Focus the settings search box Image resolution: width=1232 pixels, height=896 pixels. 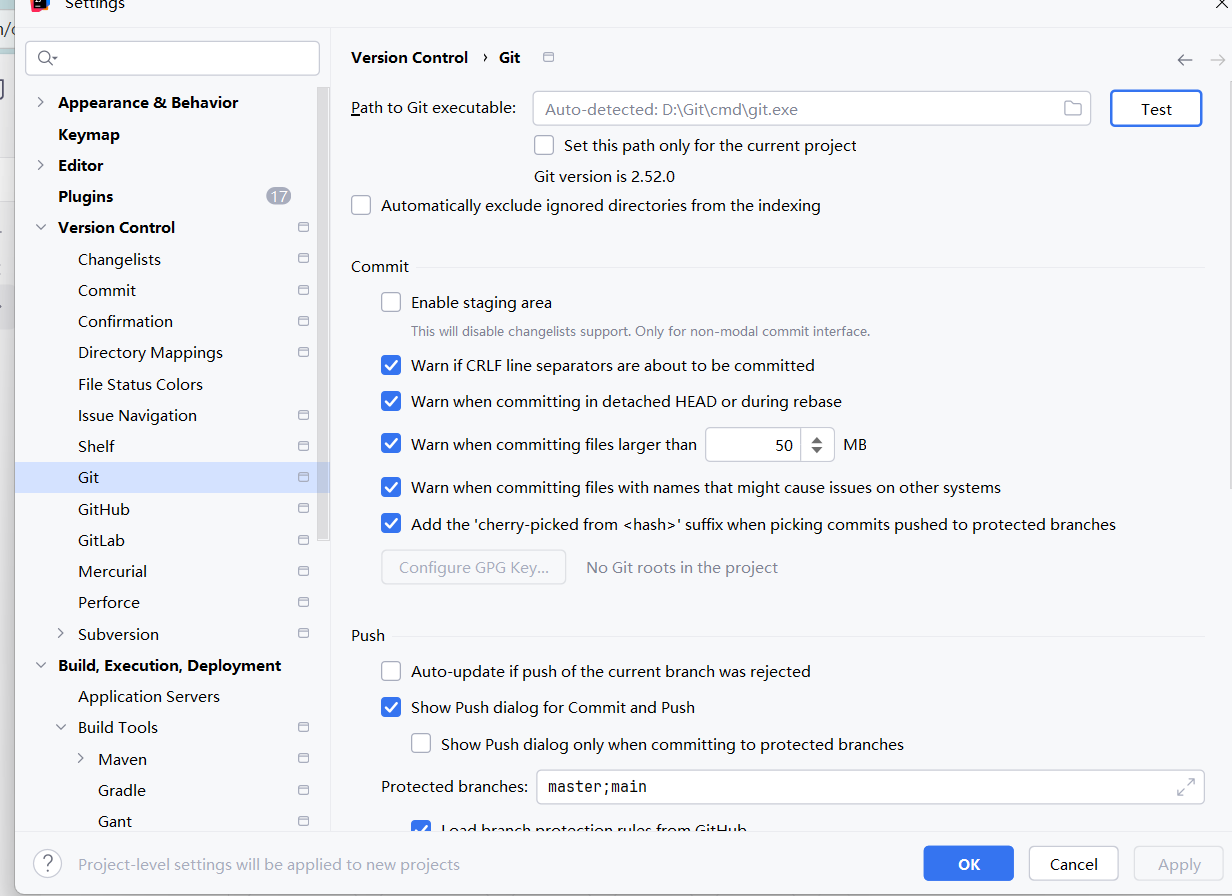[172, 58]
